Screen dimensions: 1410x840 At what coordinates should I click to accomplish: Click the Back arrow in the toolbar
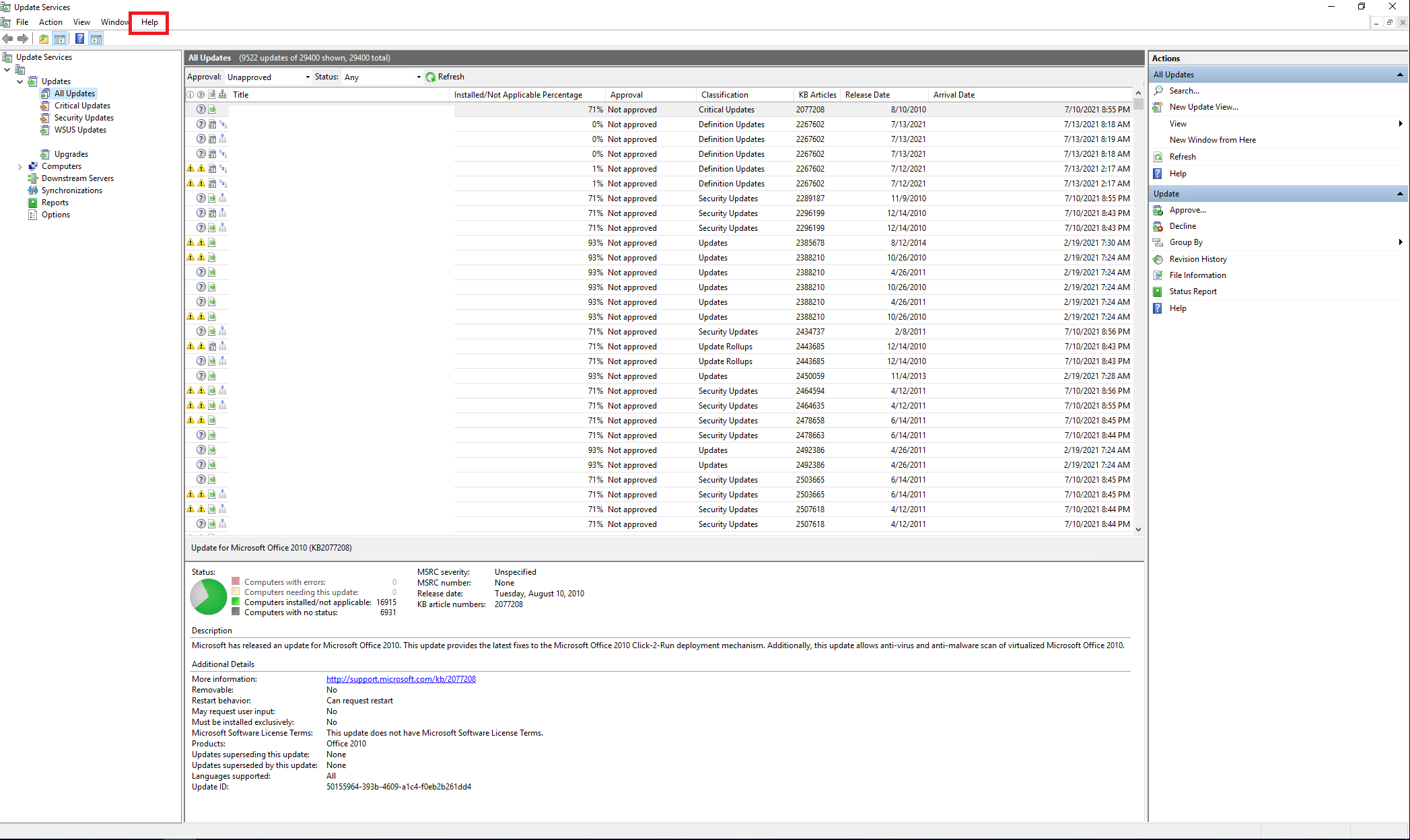(x=8, y=39)
